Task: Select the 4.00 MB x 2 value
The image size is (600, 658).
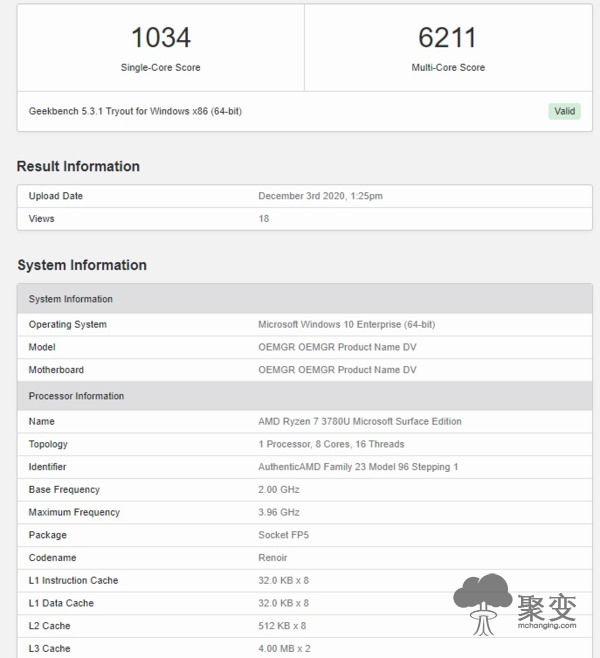Action: tap(284, 648)
